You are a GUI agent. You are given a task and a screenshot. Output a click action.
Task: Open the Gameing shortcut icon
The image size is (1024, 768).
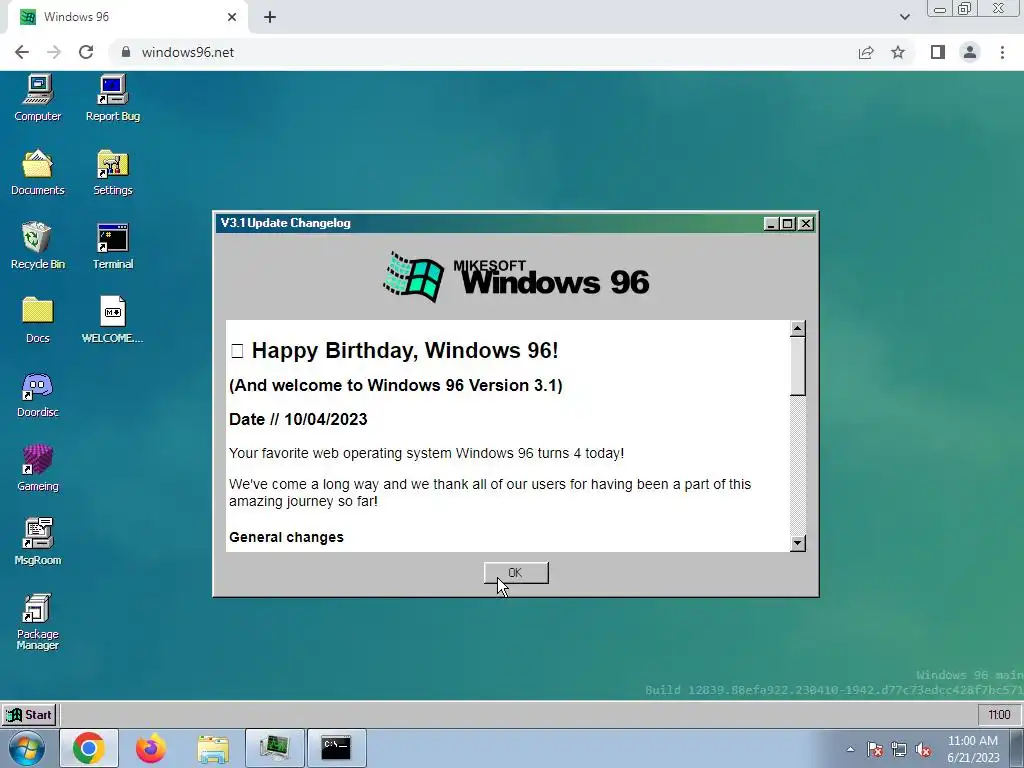pos(37,468)
